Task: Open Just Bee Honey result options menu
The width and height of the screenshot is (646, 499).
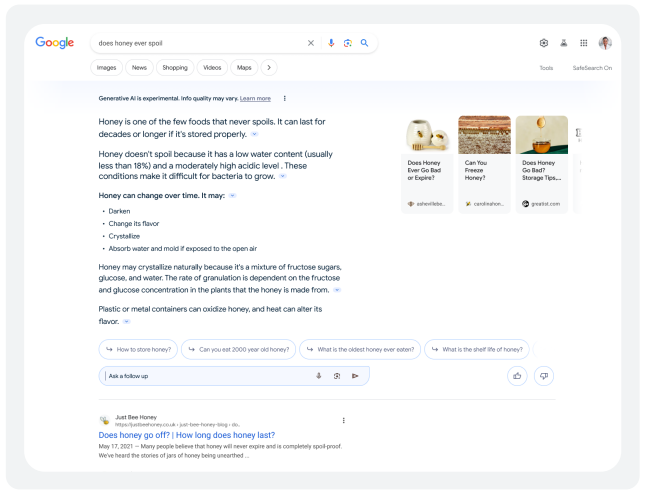Action: coord(344,420)
